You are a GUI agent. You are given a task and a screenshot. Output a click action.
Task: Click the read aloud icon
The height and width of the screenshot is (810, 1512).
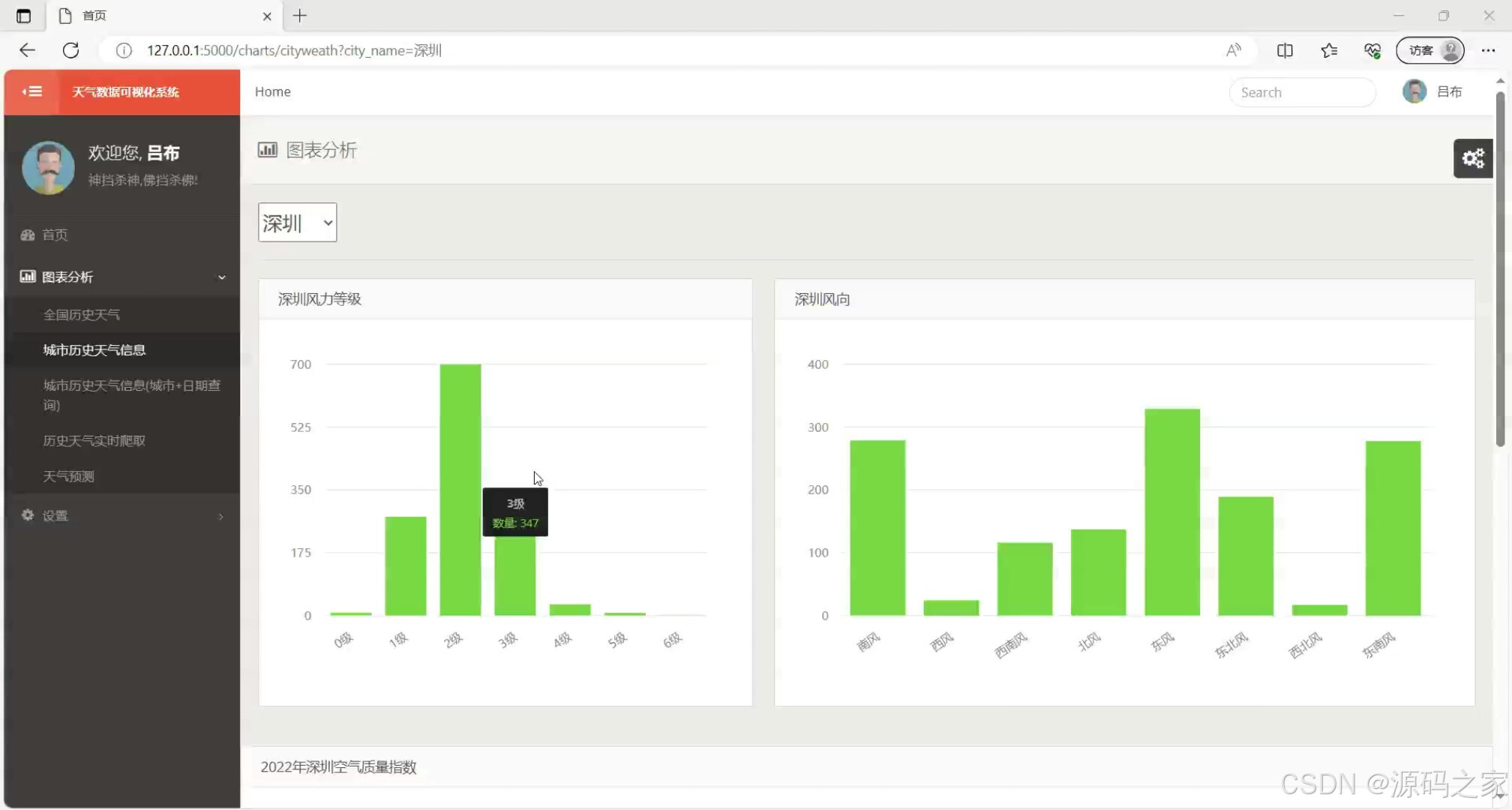pyautogui.click(x=1233, y=50)
